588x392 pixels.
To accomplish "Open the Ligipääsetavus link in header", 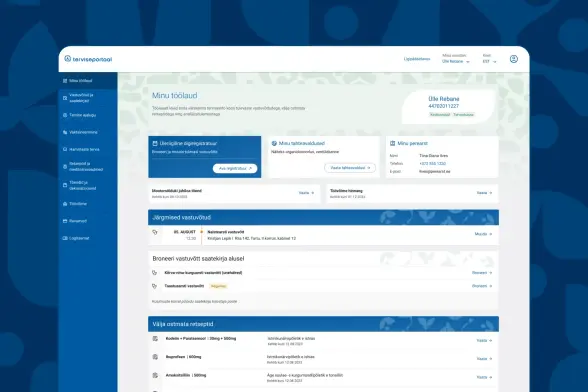I will click(x=417, y=59).
